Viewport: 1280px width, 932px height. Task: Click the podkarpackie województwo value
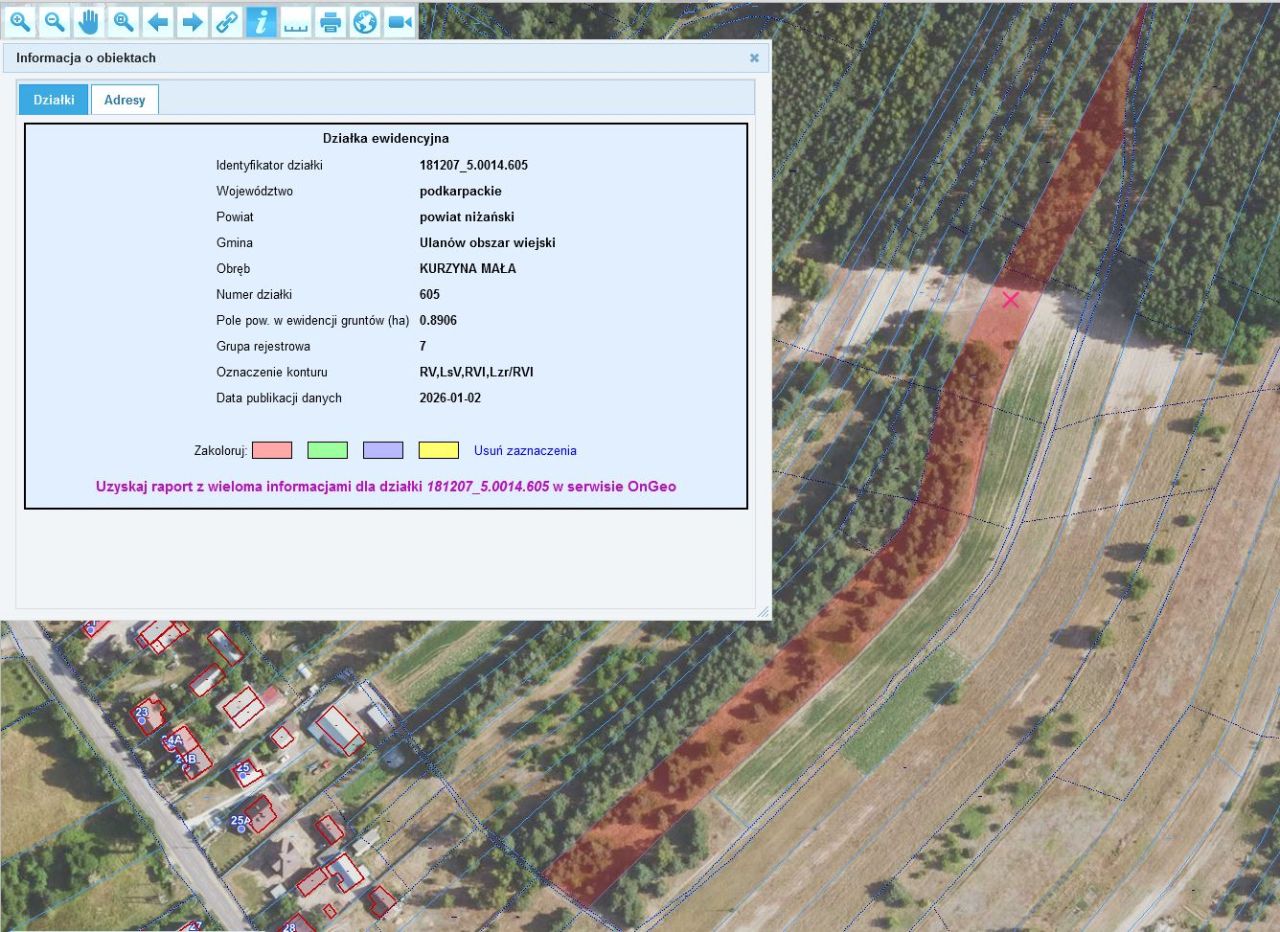tap(461, 191)
